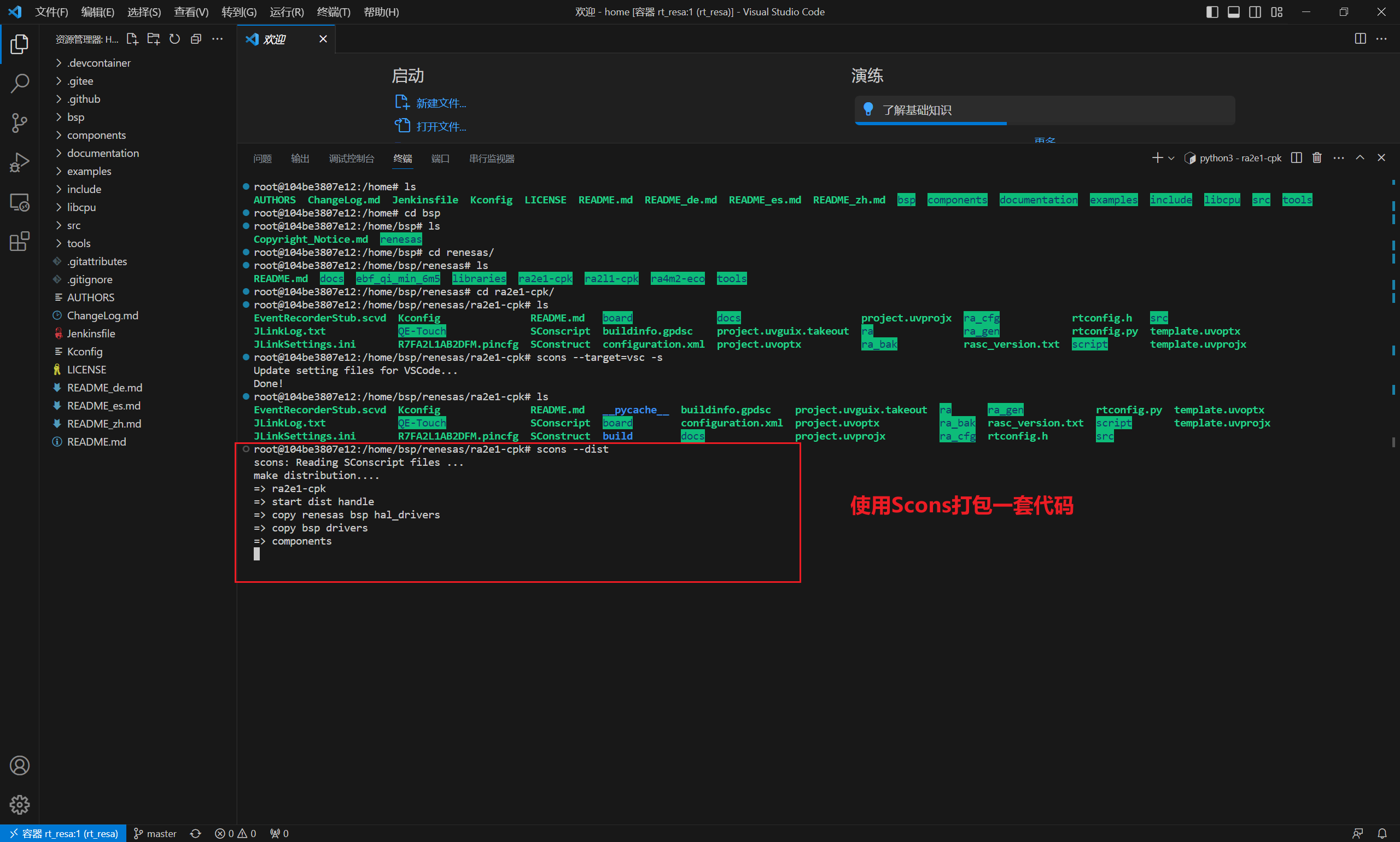Open the Extensions view icon

[x=19, y=242]
